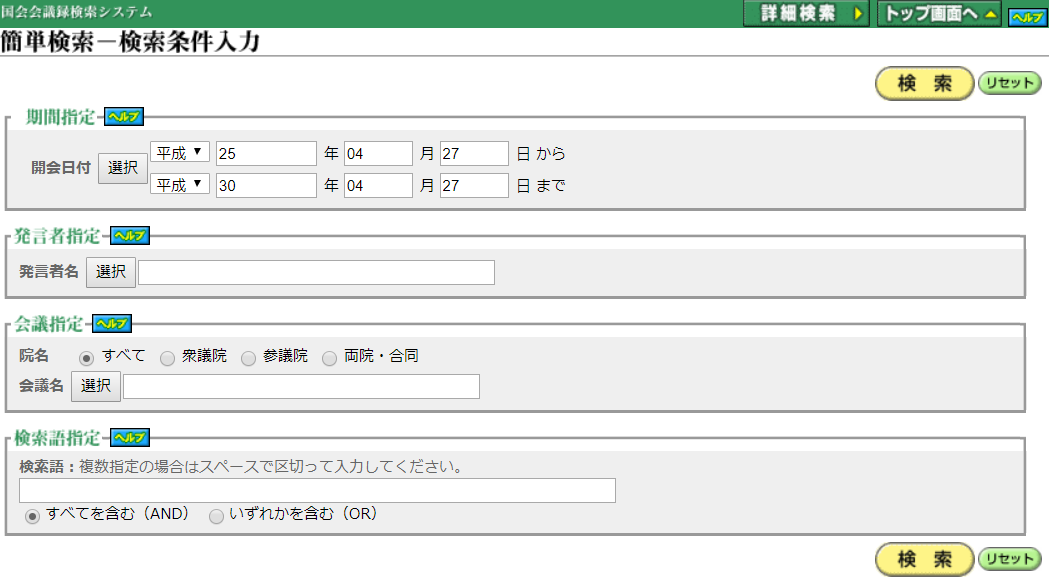Select the 両院・合同 radio option
The height and width of the screenshot is (585, 1049).
pyautogui.click(x=329, y=358)
